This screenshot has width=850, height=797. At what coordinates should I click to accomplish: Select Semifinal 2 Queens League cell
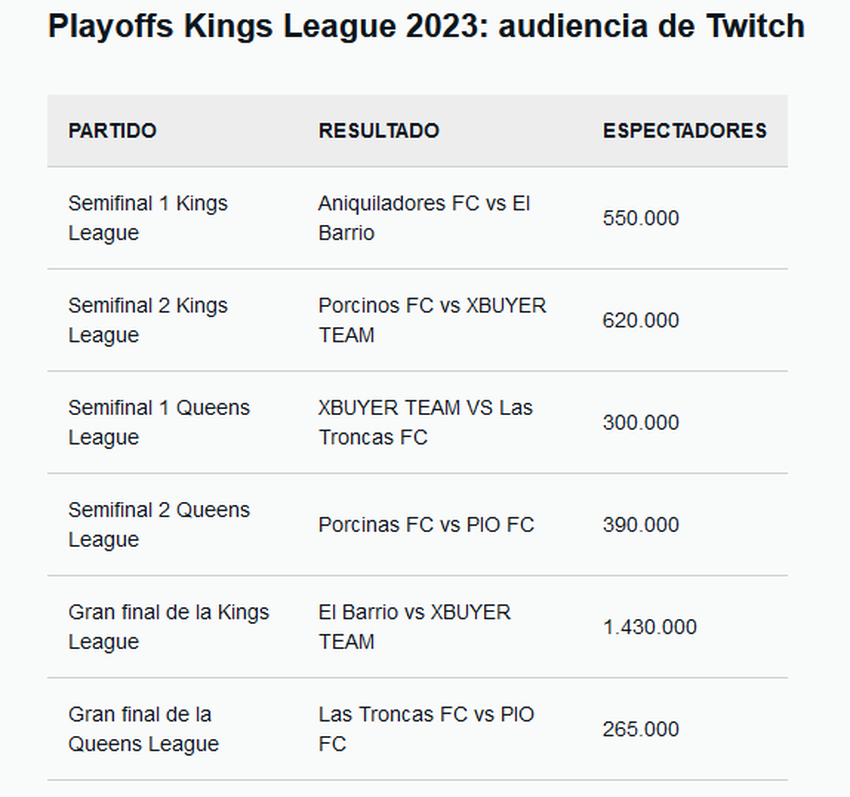point(158,524)
